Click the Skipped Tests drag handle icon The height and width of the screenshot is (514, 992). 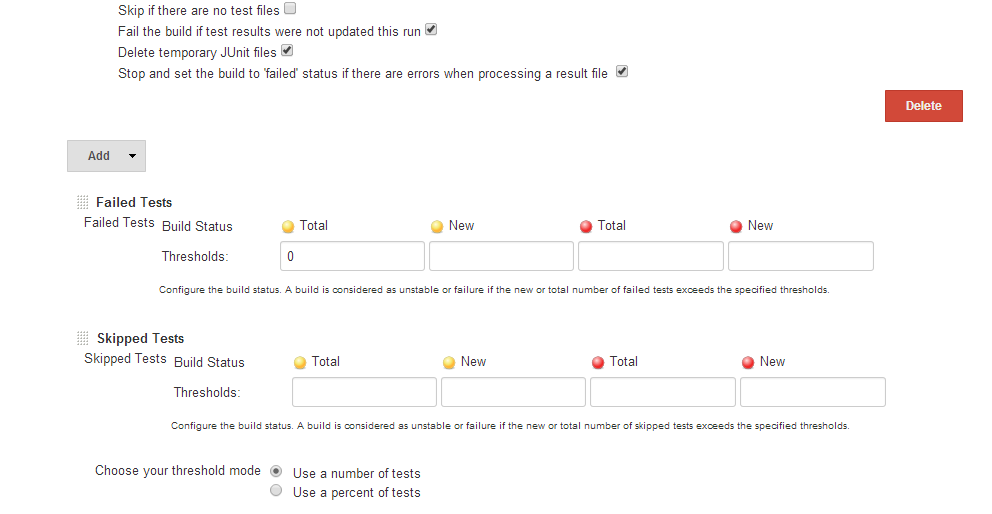[83, 338]
